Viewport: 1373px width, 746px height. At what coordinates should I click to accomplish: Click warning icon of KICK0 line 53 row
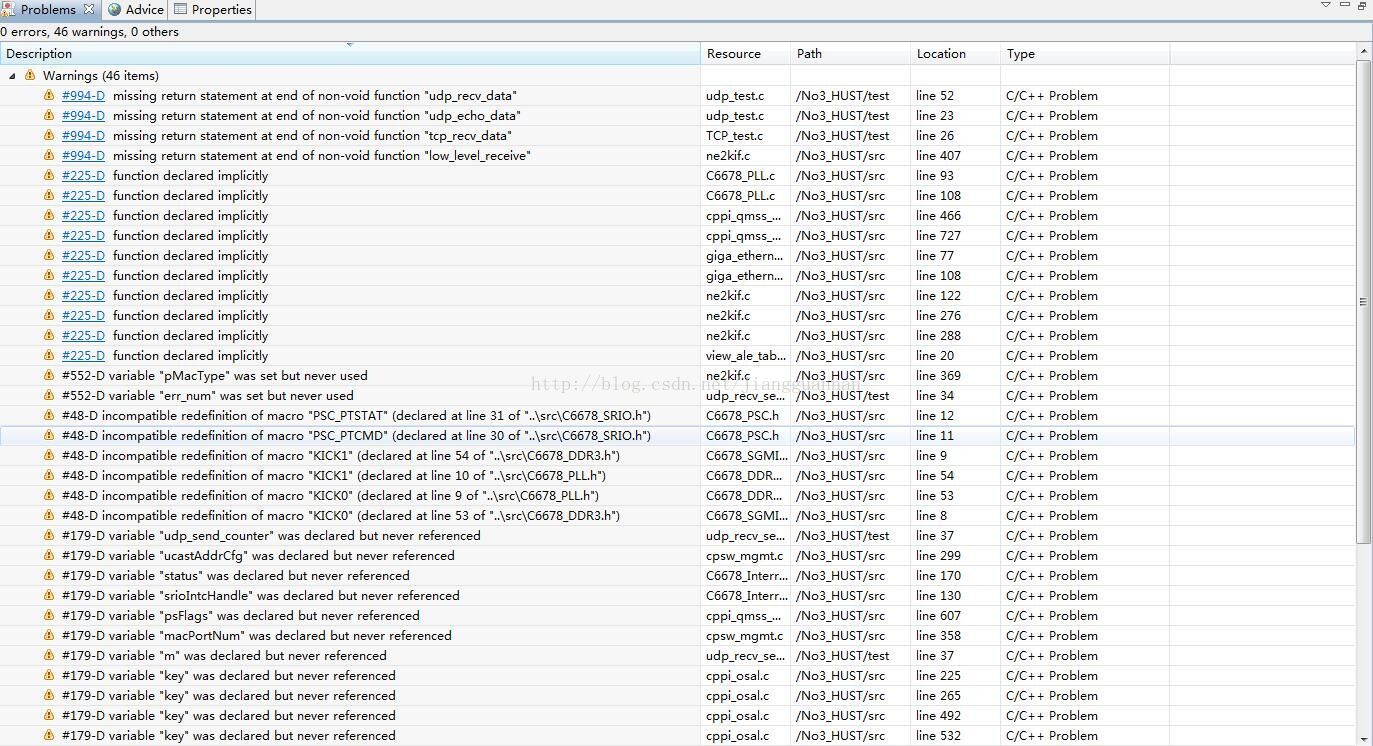click(49, 496)
